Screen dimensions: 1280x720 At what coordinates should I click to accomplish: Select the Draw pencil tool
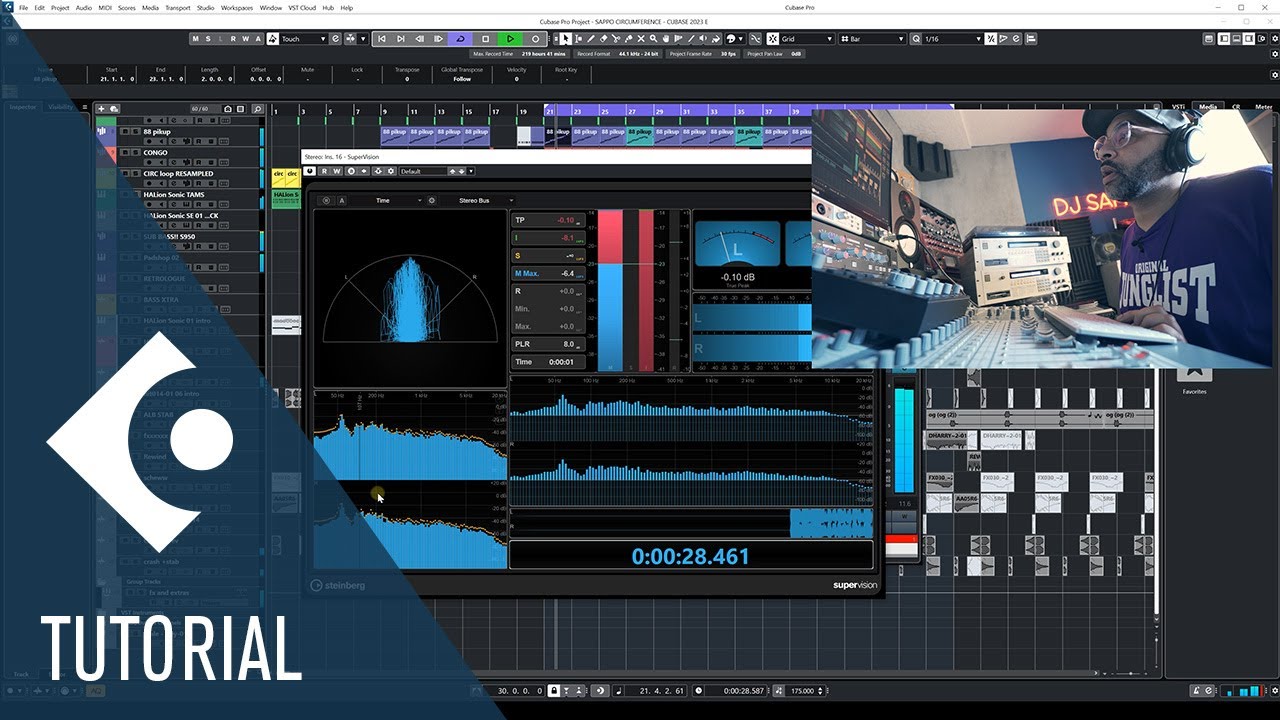[x=590, y=39]
